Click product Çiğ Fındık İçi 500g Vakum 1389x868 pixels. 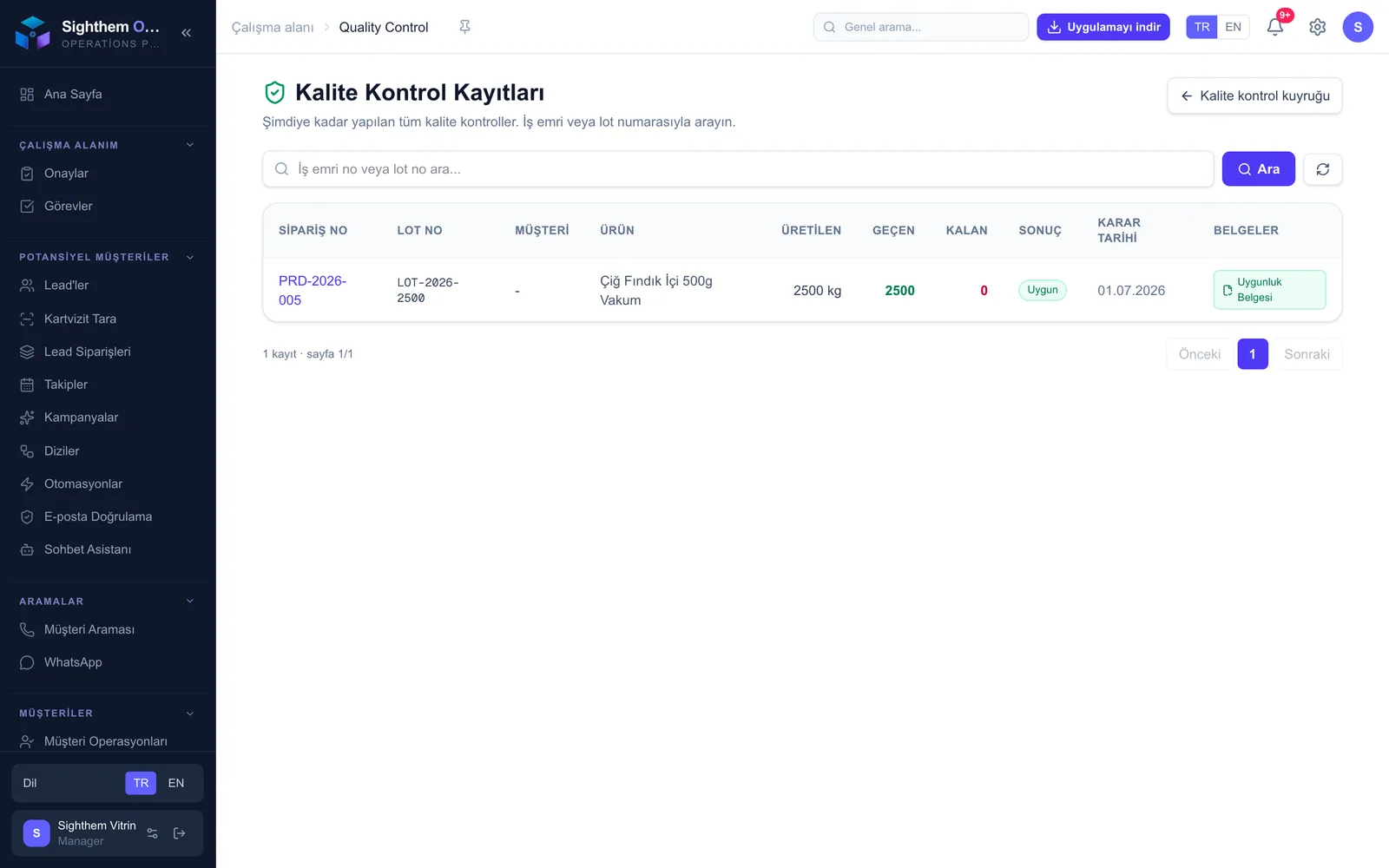656,291
